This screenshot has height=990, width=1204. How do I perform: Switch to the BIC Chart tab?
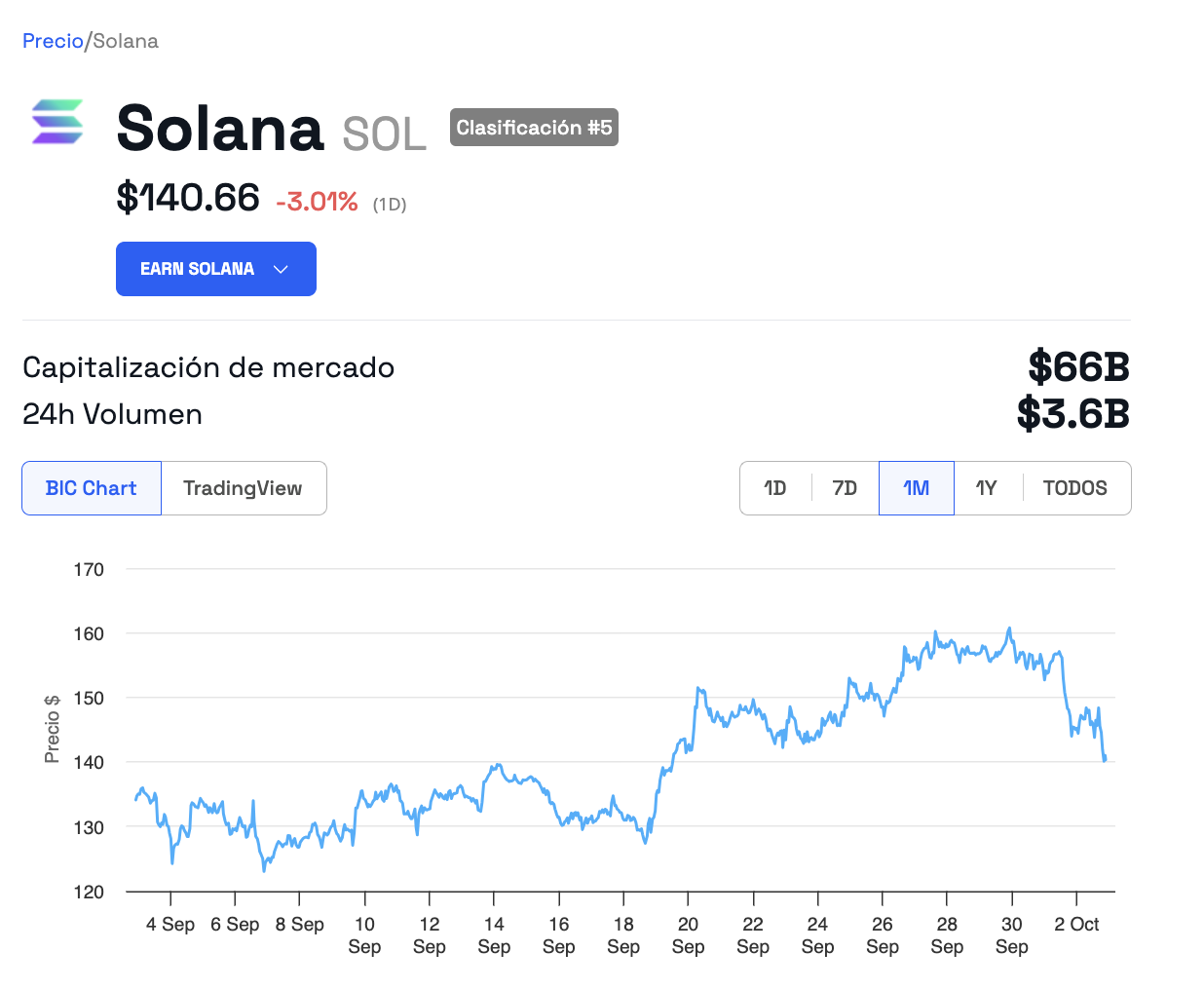(x=92, y=488)
